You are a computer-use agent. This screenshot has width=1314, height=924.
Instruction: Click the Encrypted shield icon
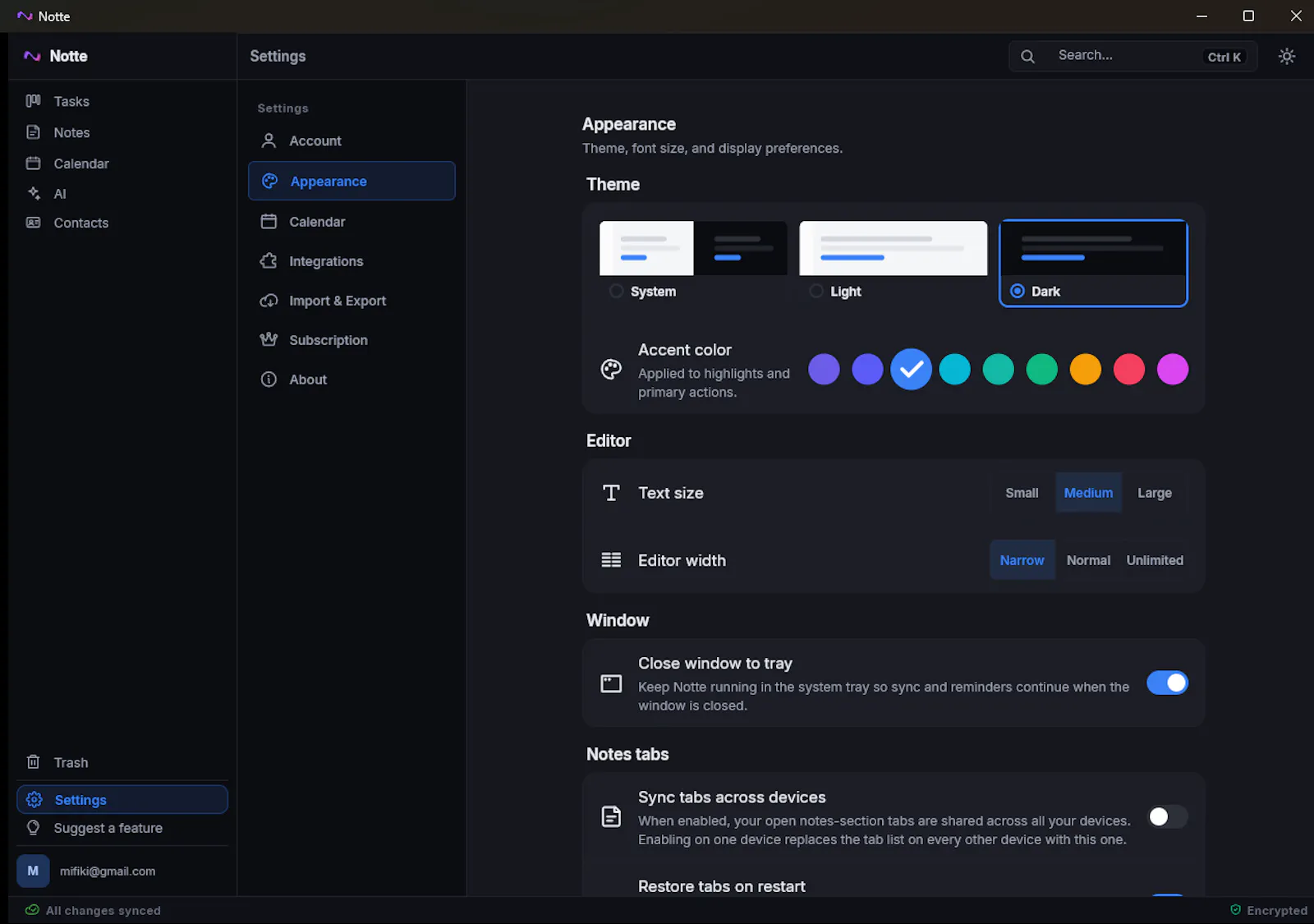(x=1235, y=910)
